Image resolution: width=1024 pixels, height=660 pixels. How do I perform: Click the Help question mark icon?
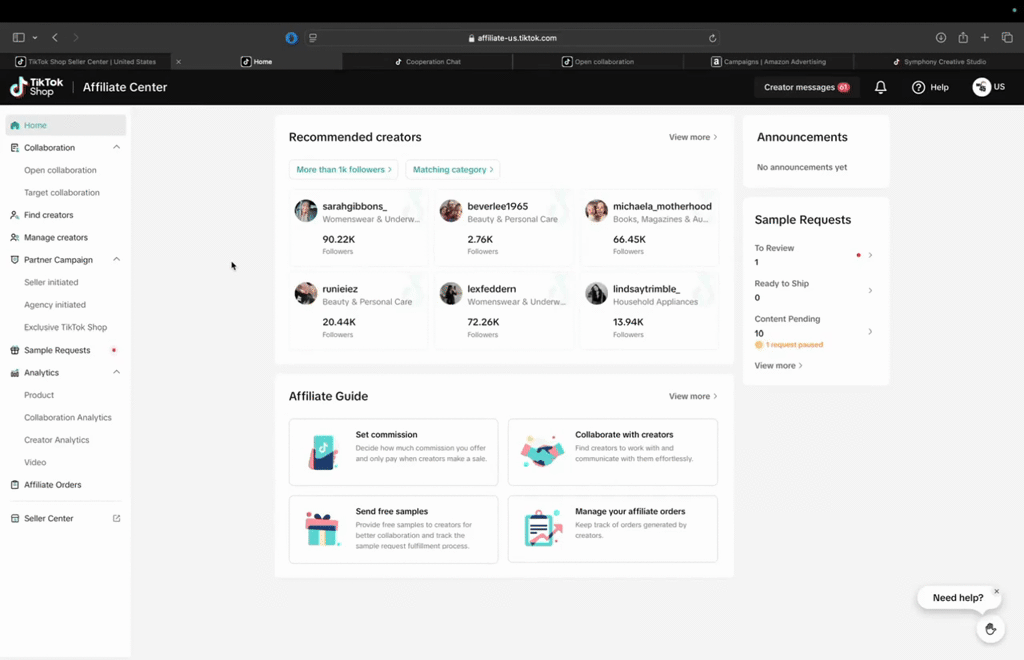pyautogui.click(x=918, y=87)
